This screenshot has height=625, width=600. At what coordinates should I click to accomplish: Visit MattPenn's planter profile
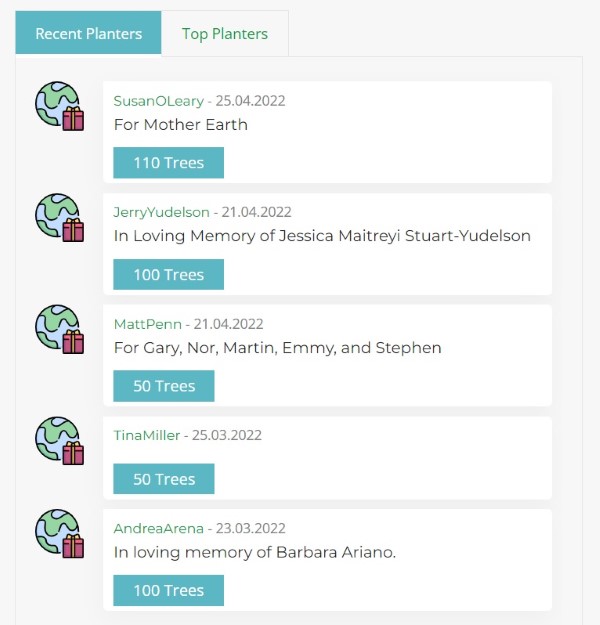click(148, 324)
